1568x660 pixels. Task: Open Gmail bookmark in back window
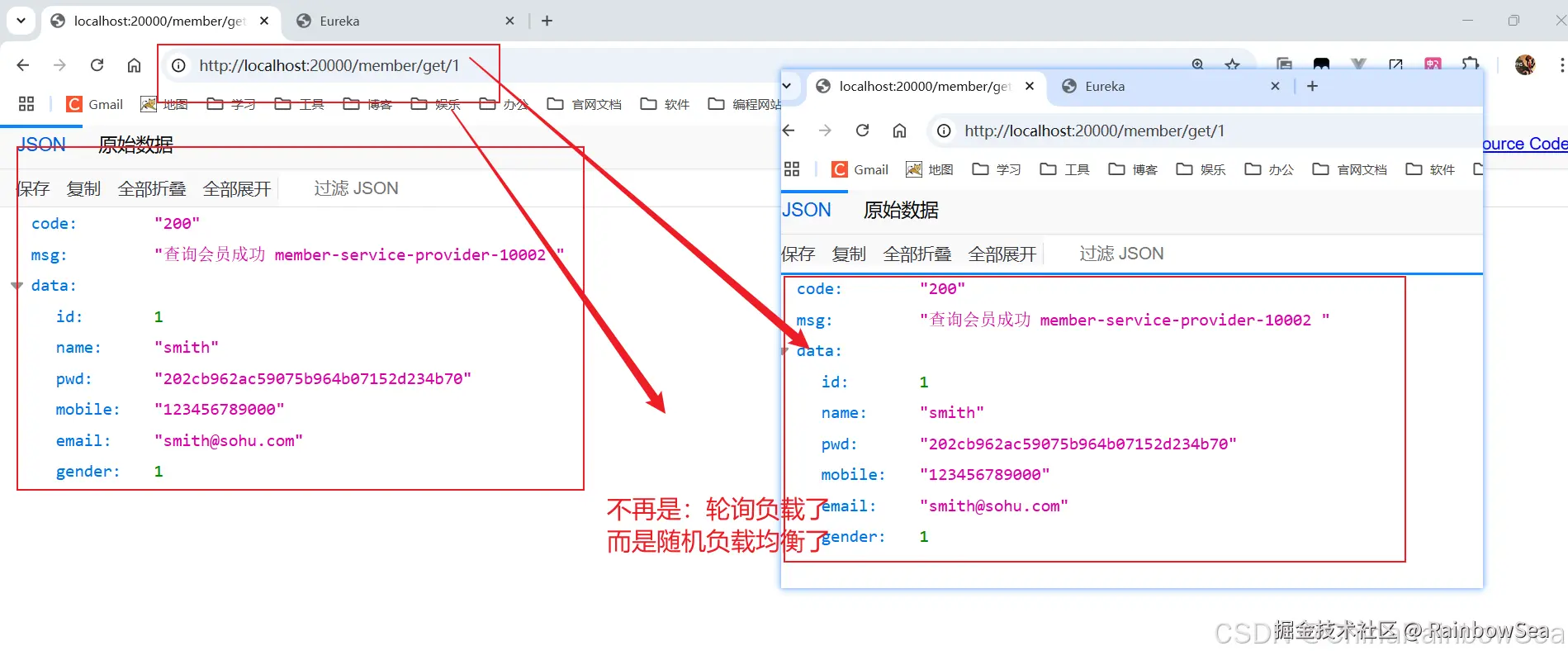tap(95, 104)
